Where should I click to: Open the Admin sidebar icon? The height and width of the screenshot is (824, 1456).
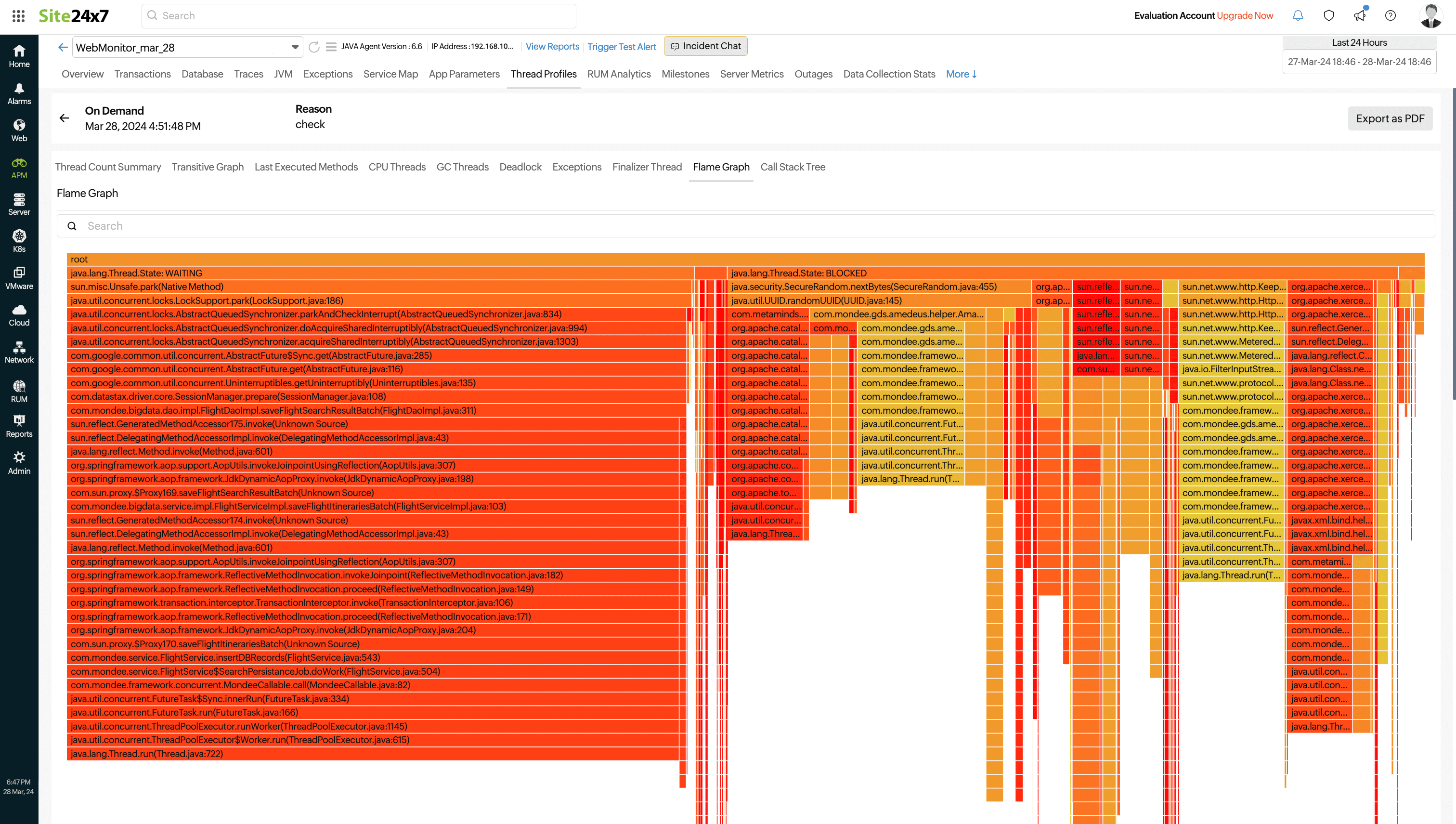19,462
